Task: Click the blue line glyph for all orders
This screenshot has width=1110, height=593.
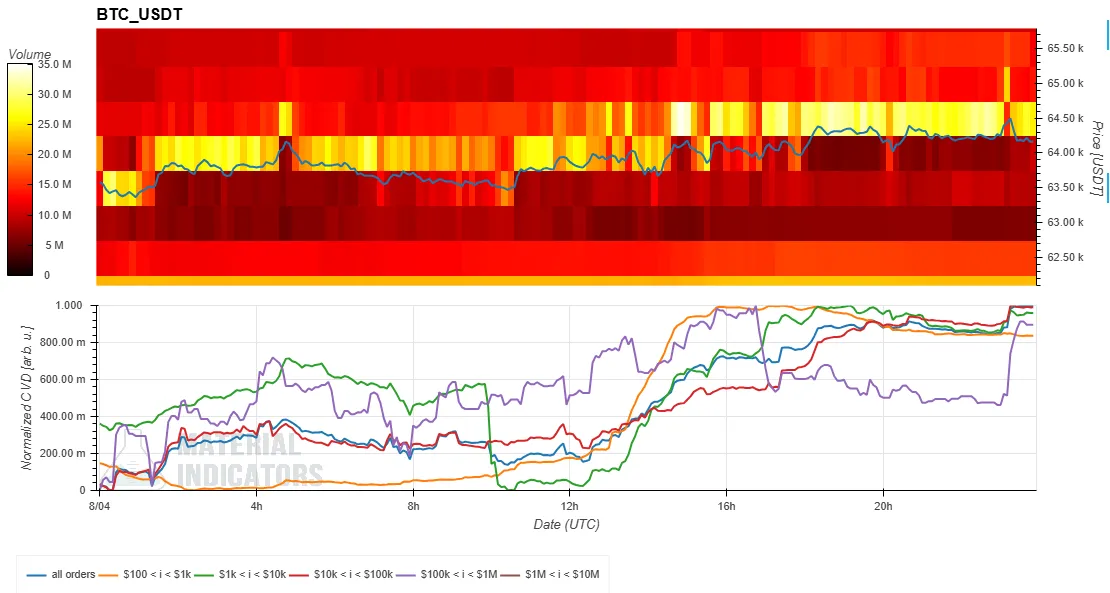Action: (37, 575)
